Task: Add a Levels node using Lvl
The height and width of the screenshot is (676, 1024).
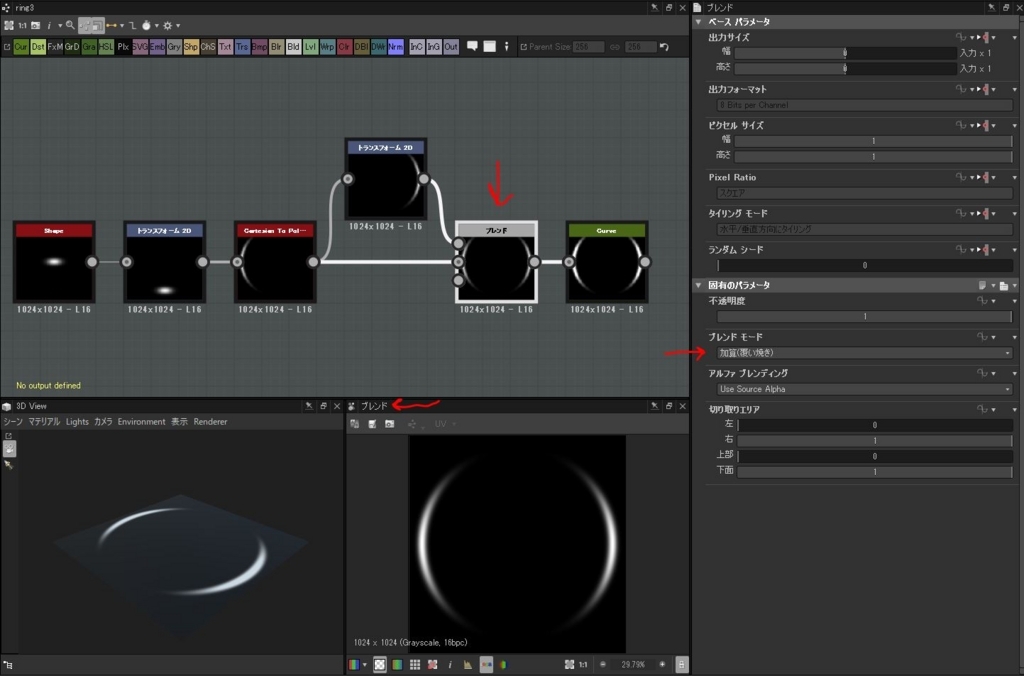Action: (x=310, y=47)
